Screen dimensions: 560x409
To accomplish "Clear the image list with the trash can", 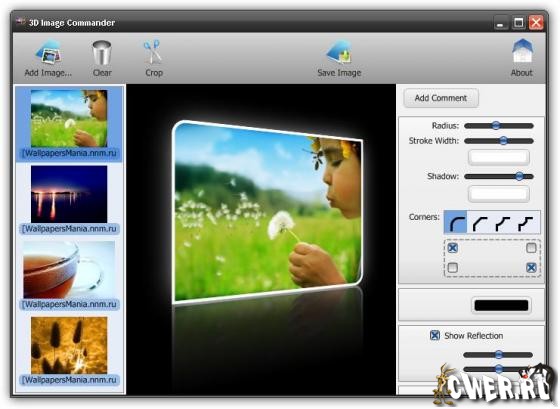I will tap(102, 59).
